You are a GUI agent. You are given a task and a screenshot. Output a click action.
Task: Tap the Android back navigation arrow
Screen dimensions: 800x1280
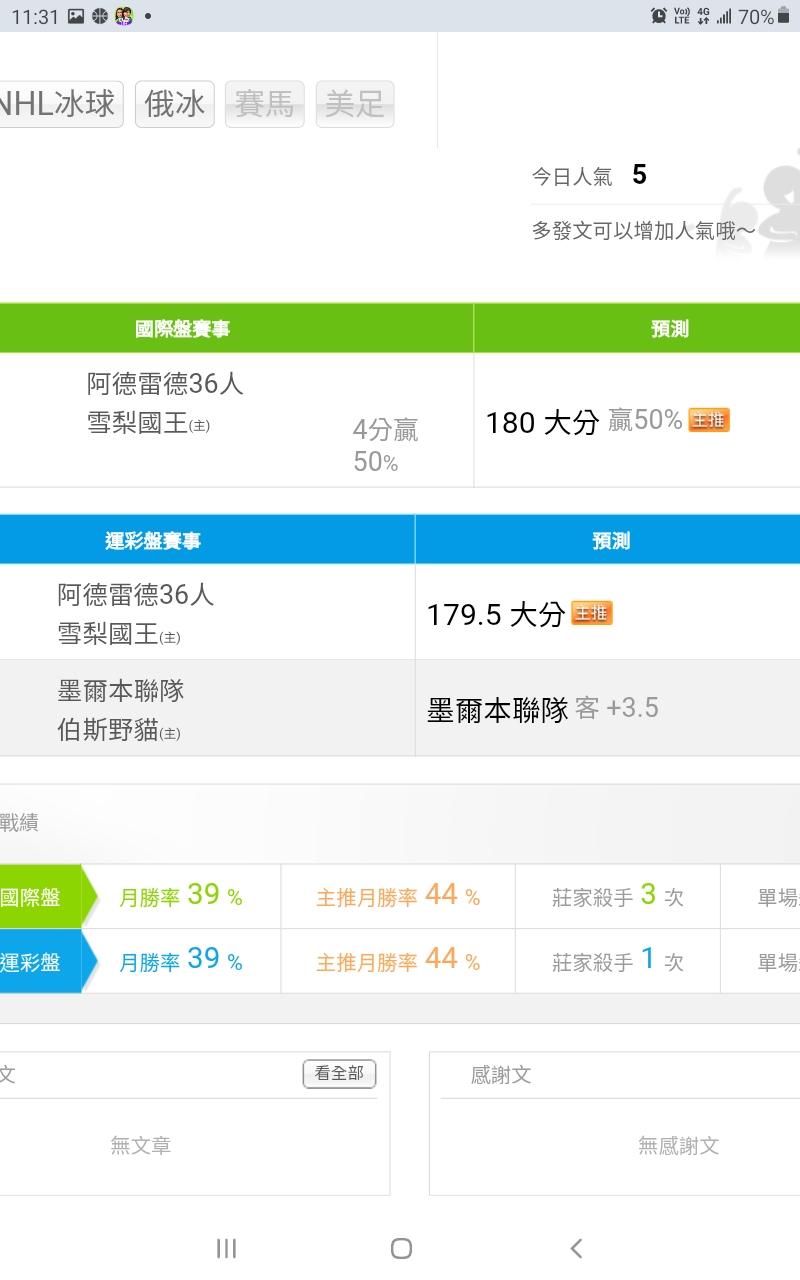576,1247
